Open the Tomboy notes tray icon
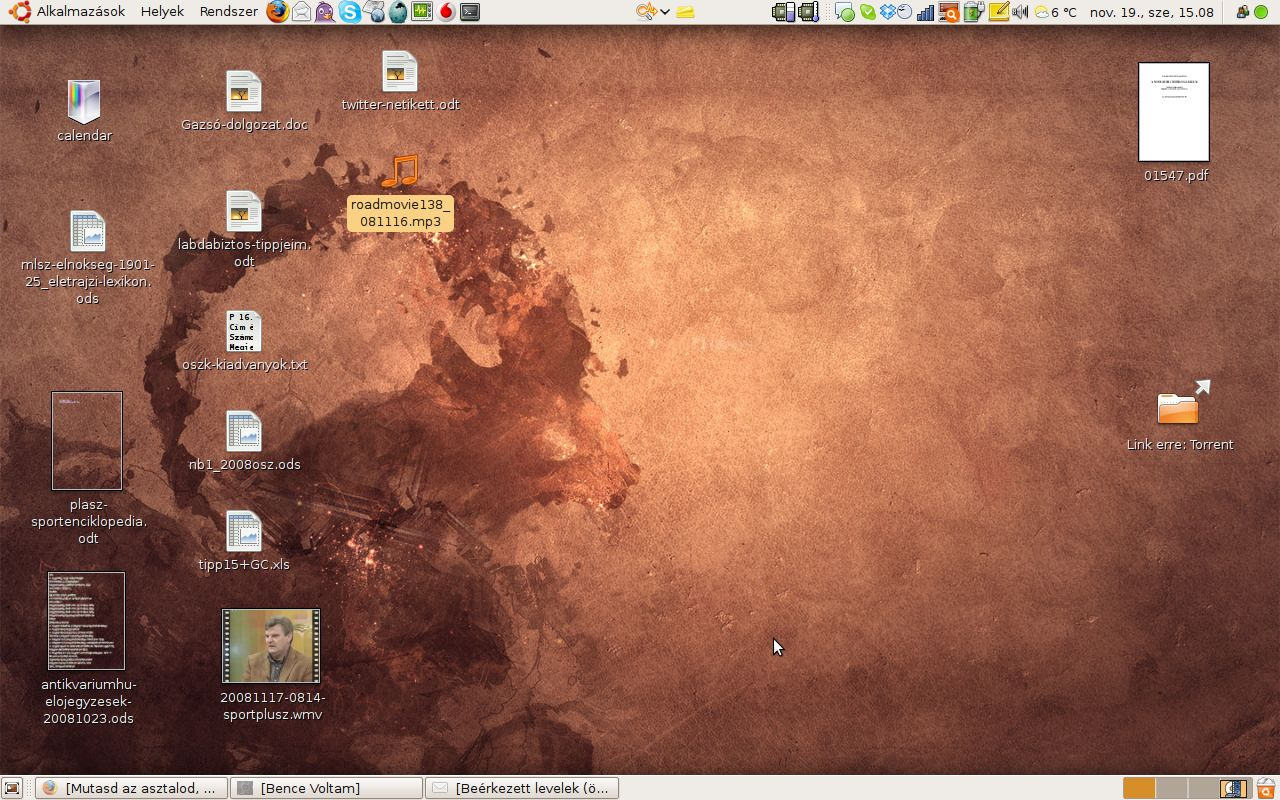This screenshot has height=800, width=1280. pyautogui.click(x=999, y=12)
